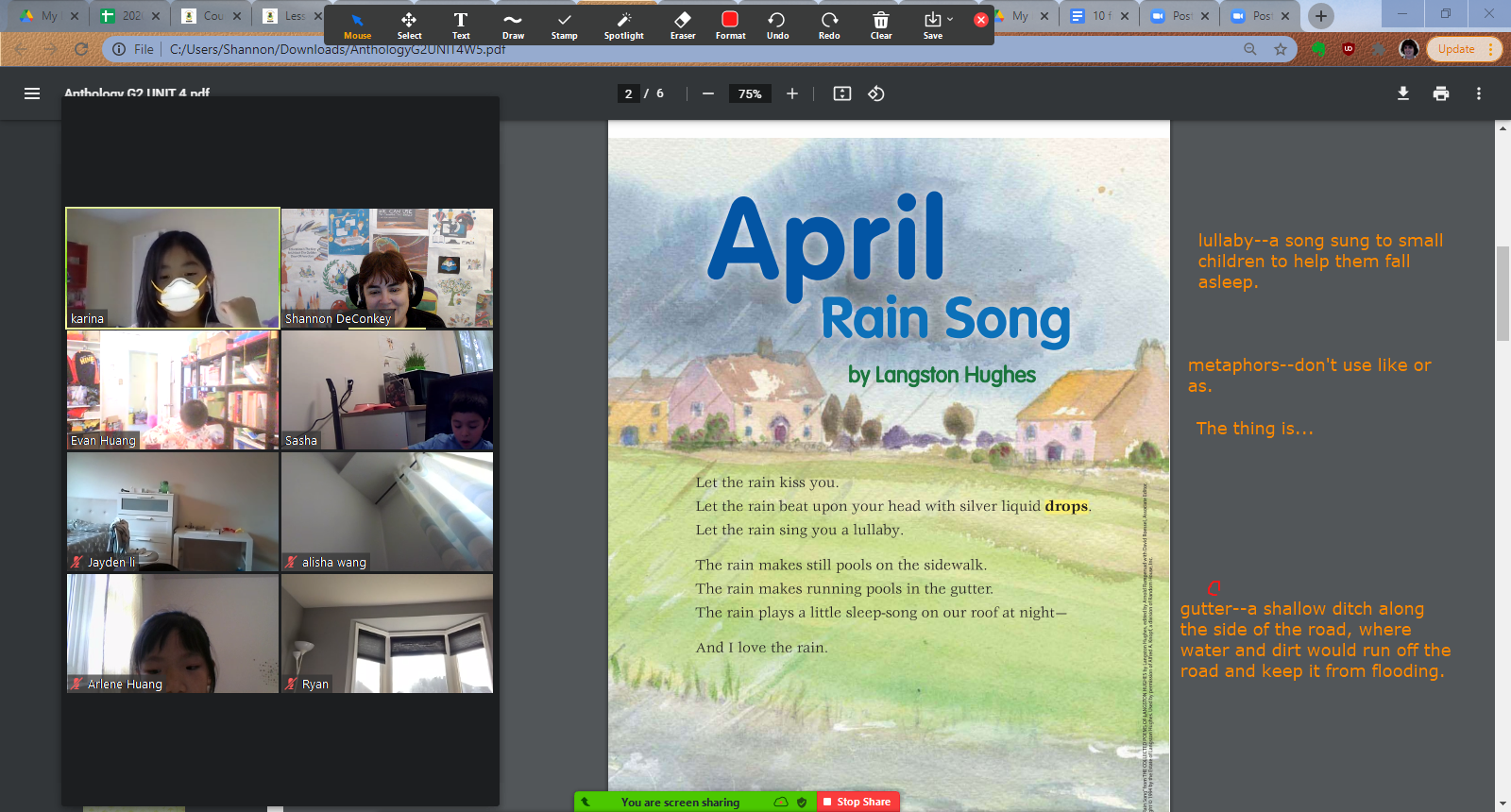Click 'The thing is...' annotation

tap(1254, 429)
